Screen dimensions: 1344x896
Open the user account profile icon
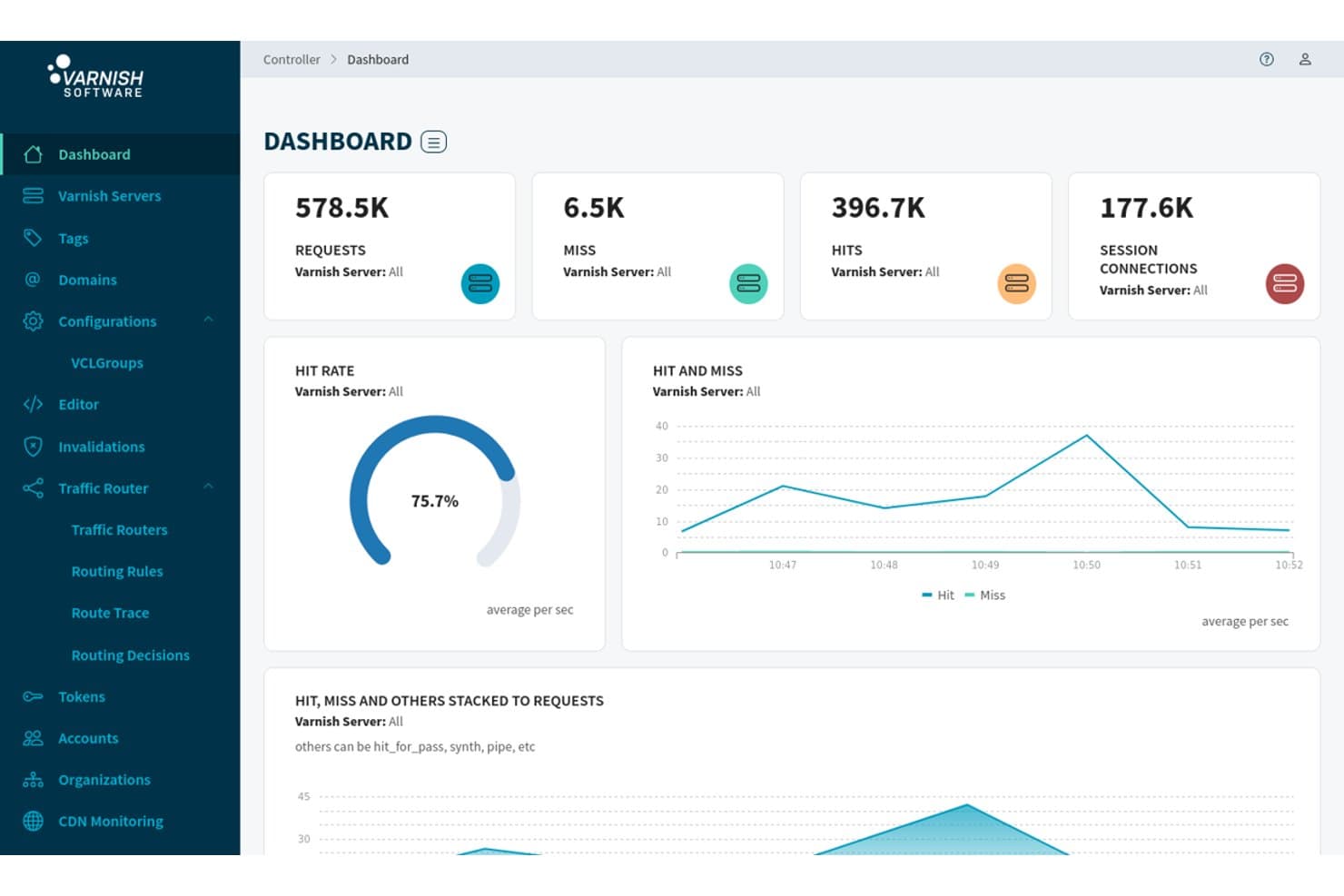coord(1305,59)
